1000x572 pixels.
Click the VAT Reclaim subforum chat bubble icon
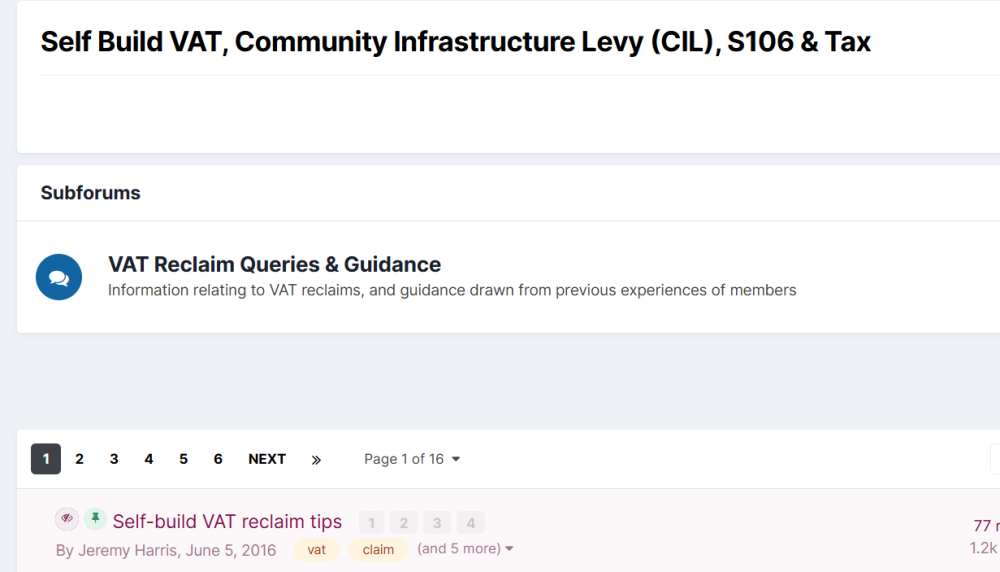tap(59, 277)
